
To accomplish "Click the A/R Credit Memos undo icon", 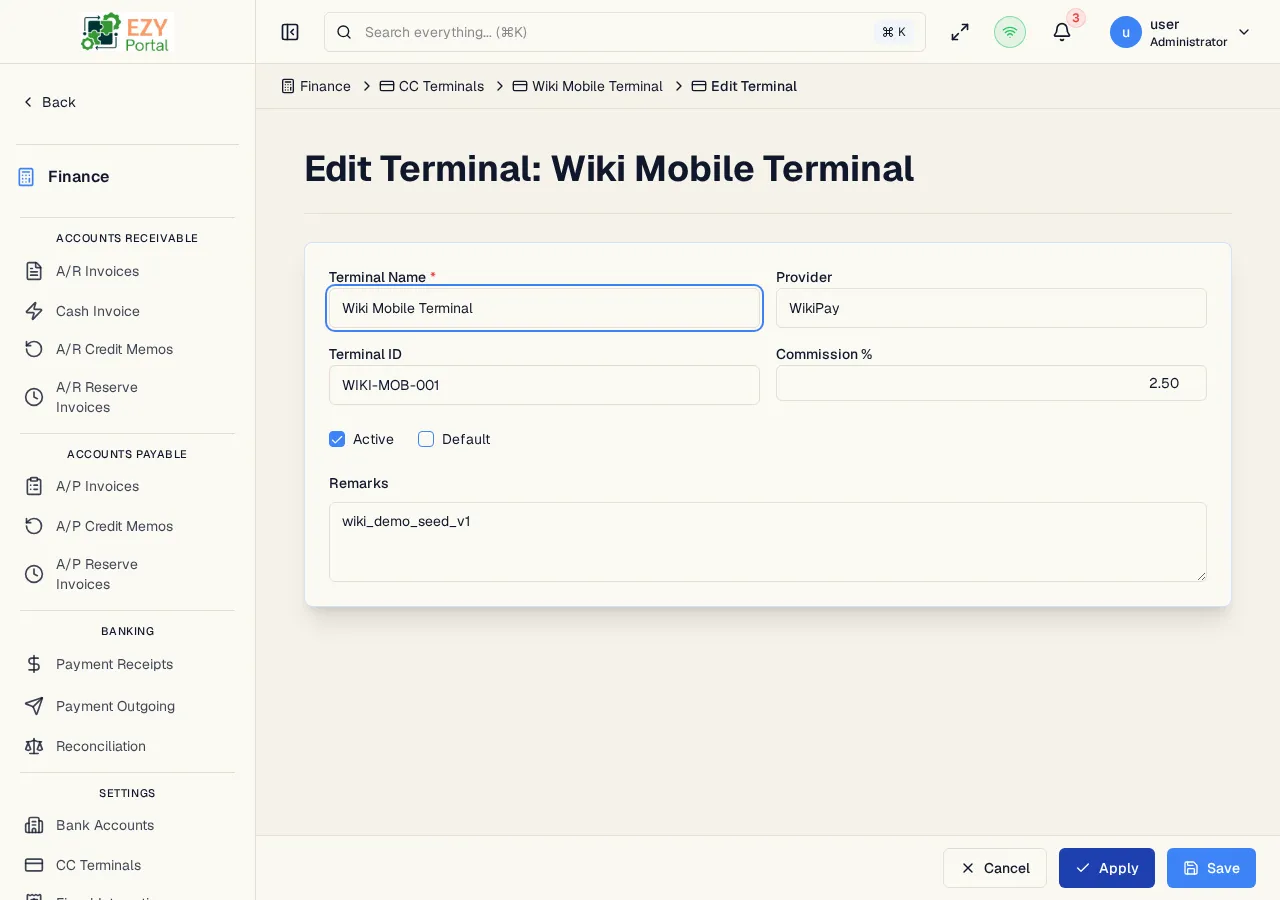I will pyautogui.click(x=34, y=349).
